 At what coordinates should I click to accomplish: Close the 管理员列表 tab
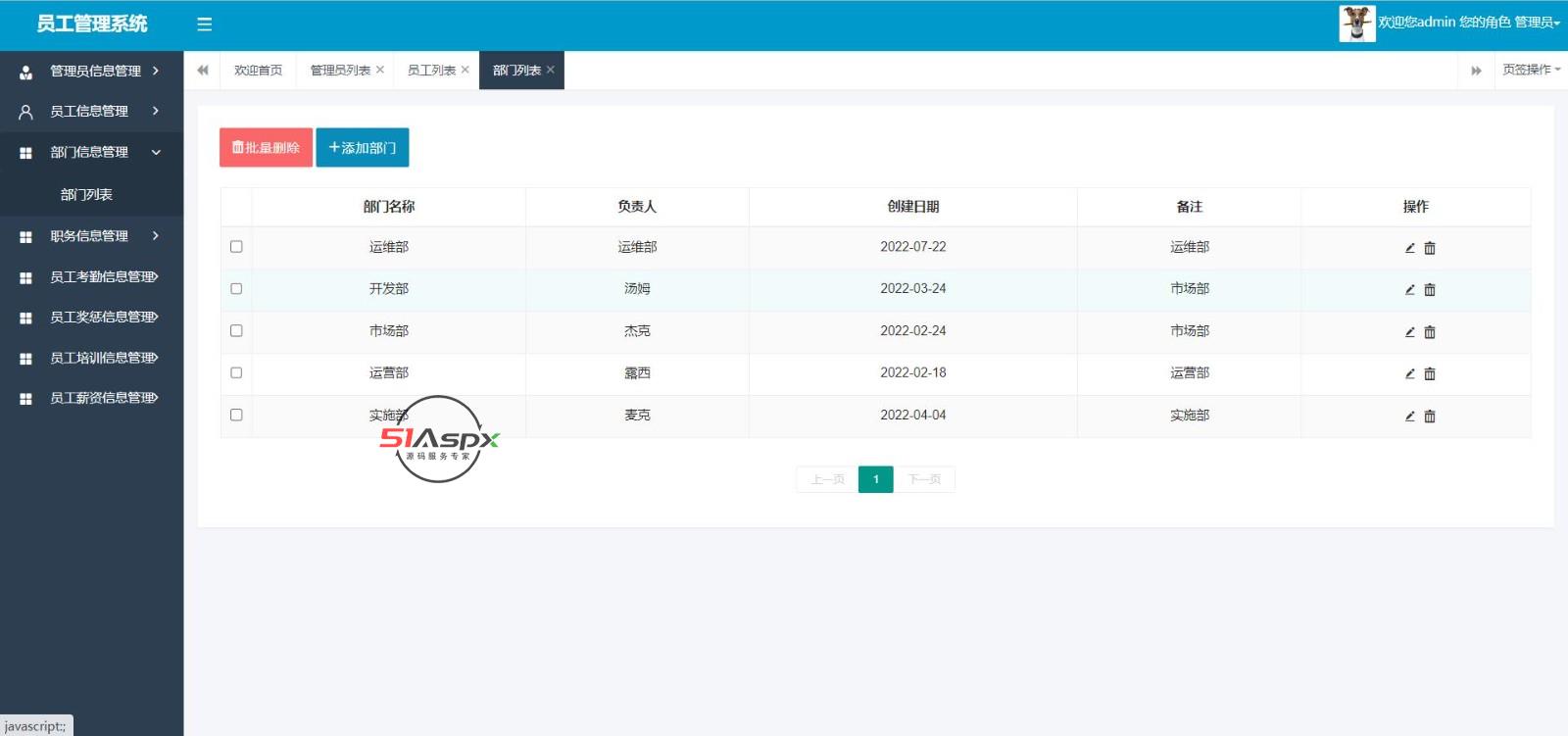380,70
